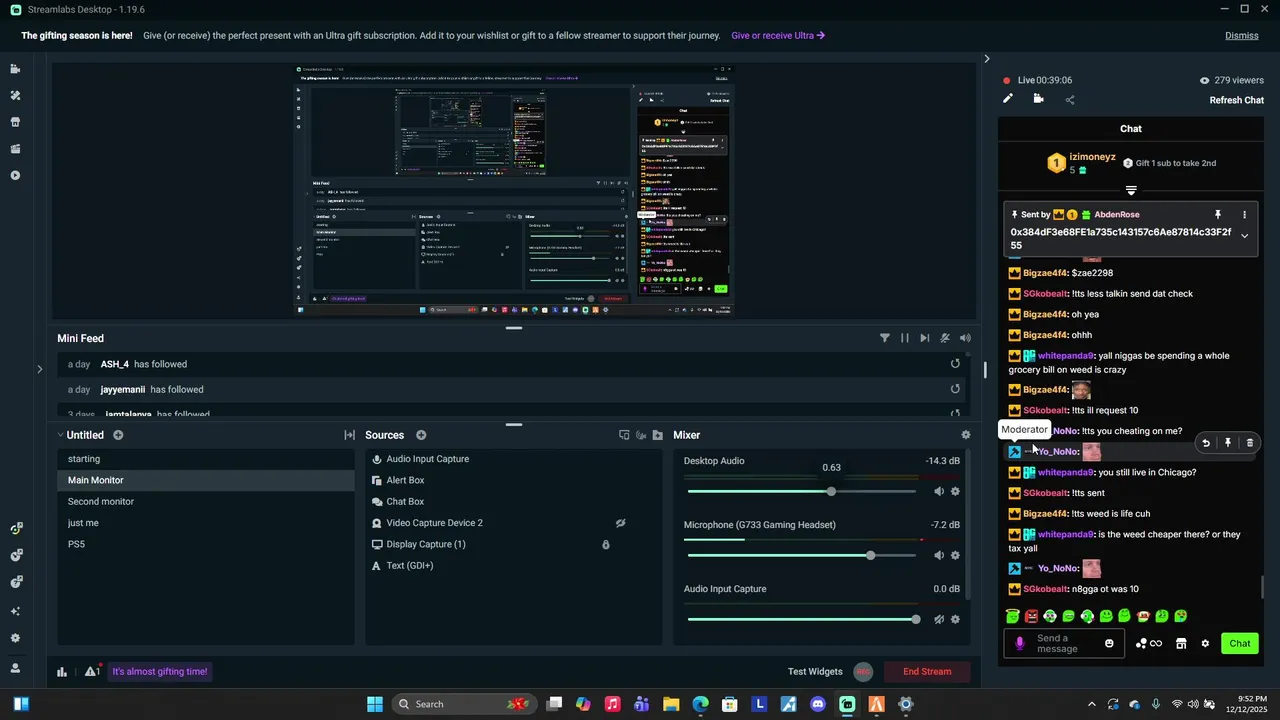Replay the ASH_4 follow alert
This screenshot has height=720, width=1280.
pyautogui.click(x=955, y=364)
